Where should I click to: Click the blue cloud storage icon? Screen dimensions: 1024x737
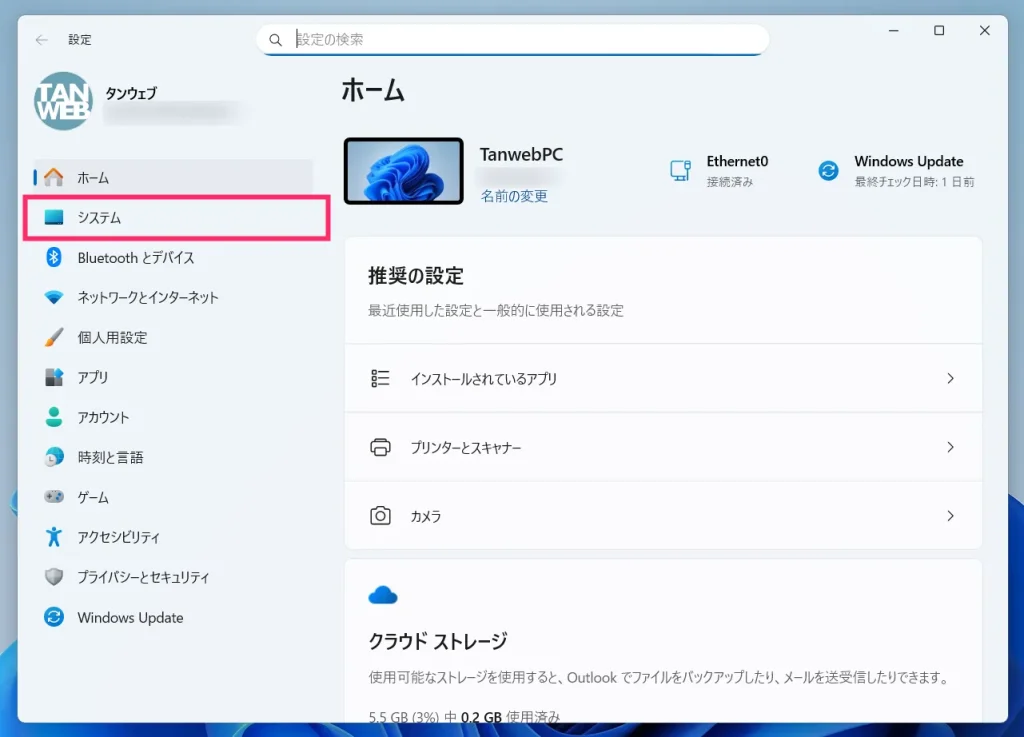(x=383, y=595)
